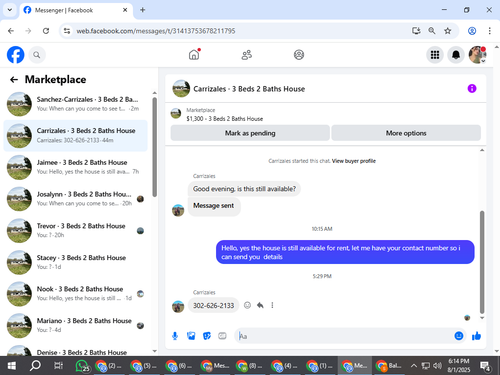Click the 302-626-2133 message bubble
Image resolution: width=500 pixels, height=375 pixels.
coord(213,305)
